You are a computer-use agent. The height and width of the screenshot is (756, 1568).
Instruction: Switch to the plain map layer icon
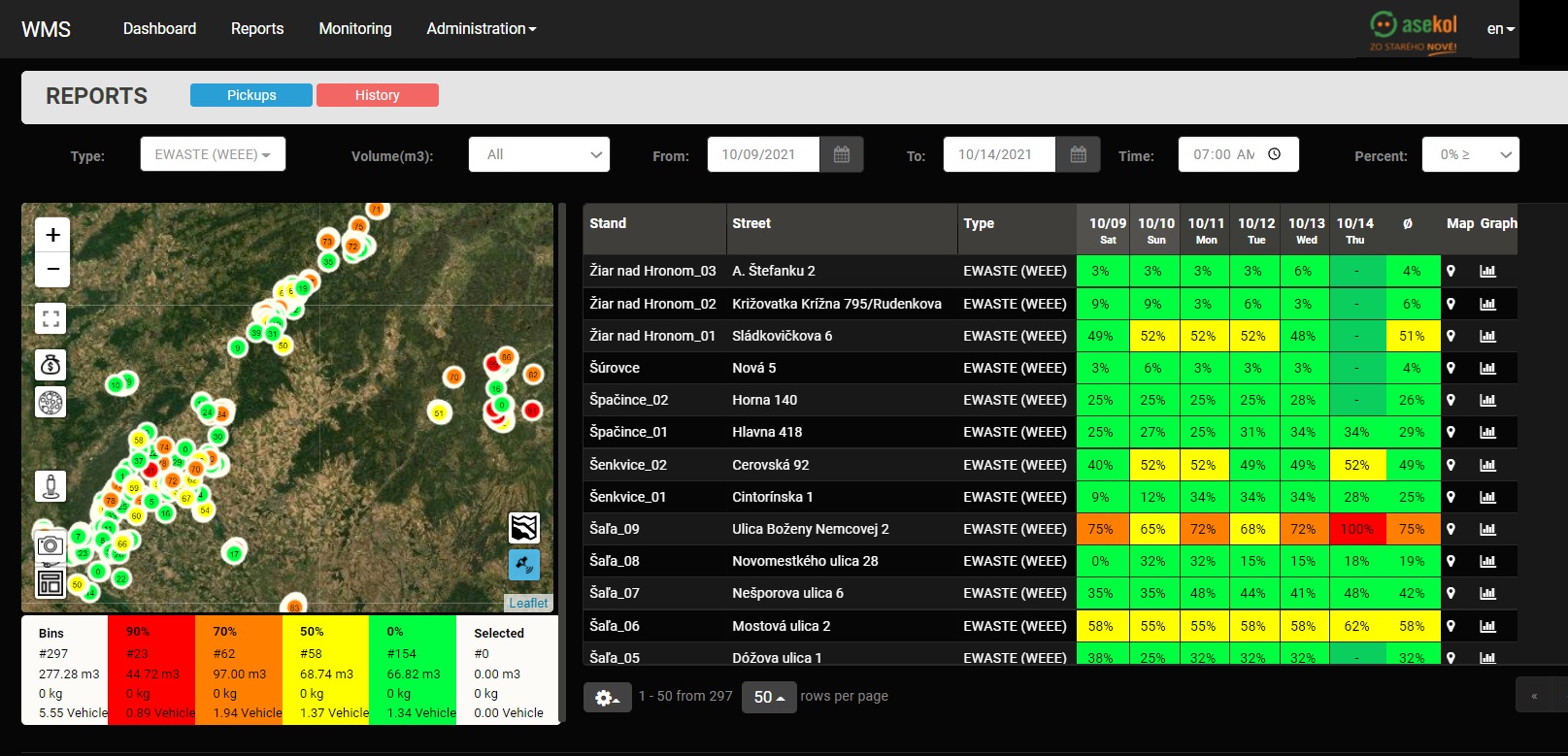click(524, 528)
